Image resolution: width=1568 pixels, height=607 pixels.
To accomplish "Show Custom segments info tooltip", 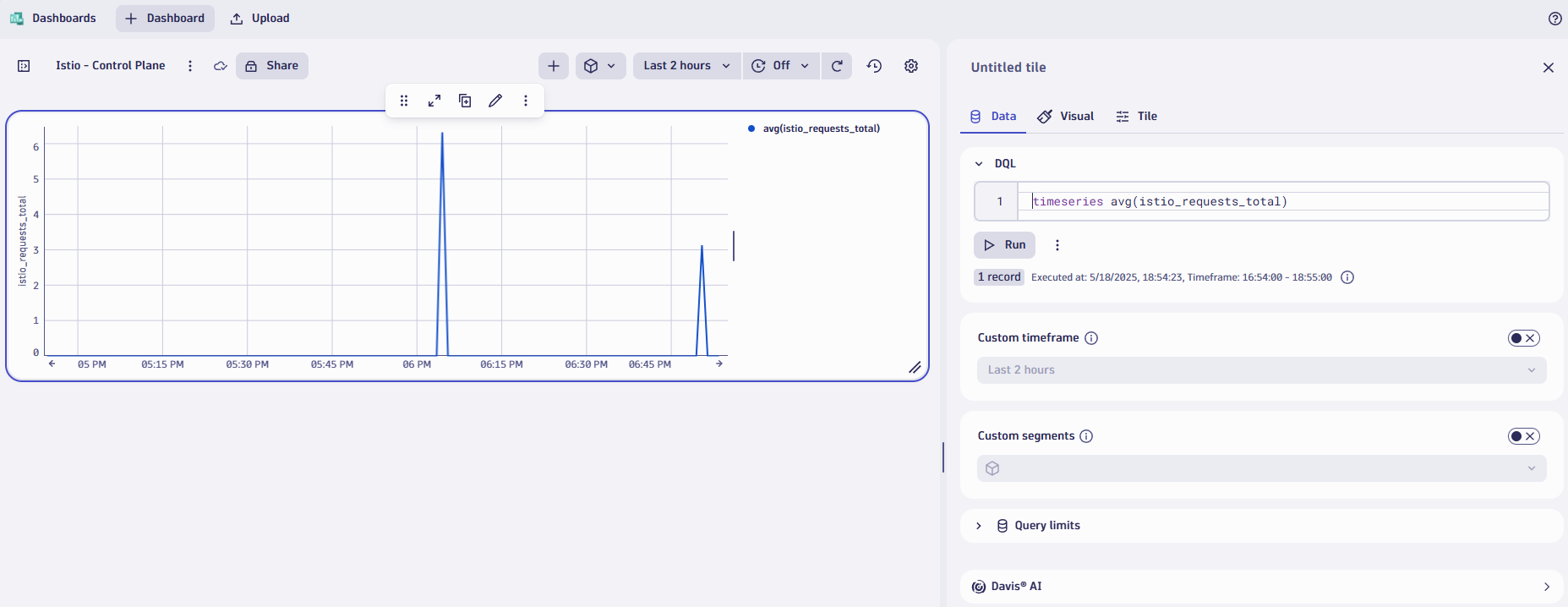I will [x=1086, y=436].
